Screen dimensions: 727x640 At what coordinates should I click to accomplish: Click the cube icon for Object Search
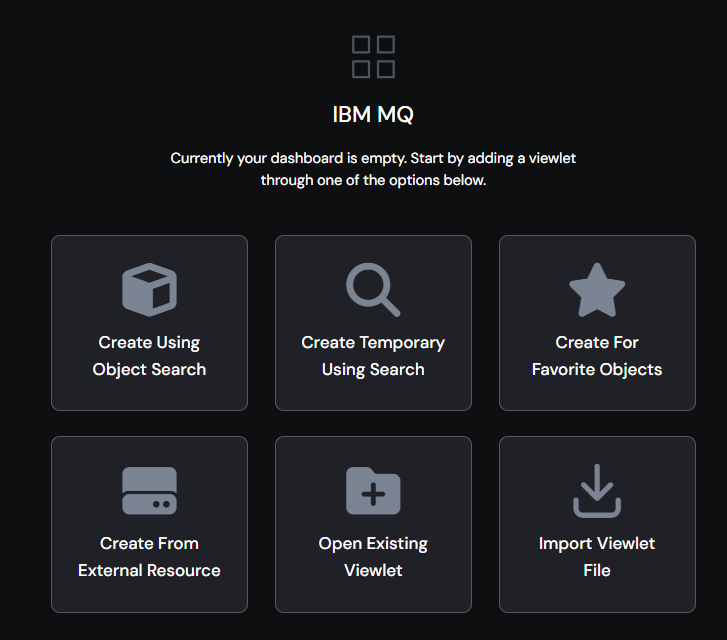pyautogui.click(x=149, y=290)
